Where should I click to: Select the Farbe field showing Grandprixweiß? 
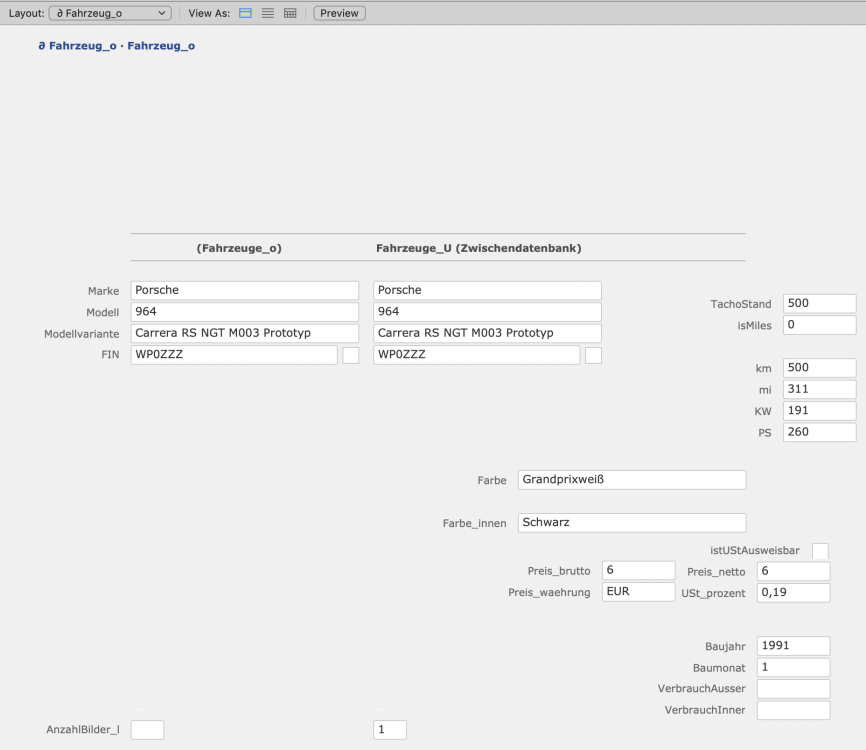632,480
